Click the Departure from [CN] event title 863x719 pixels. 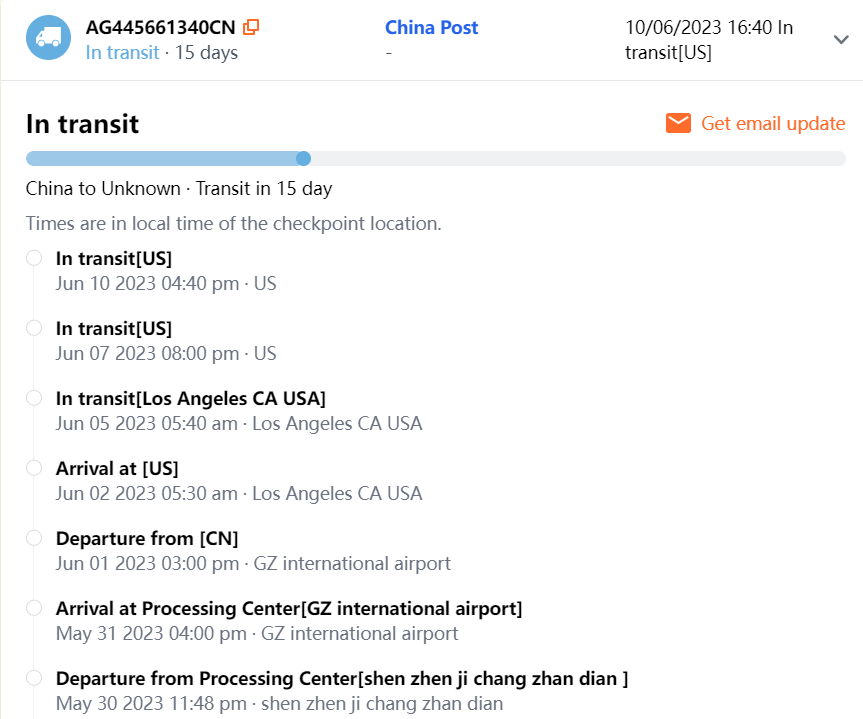(x=146, y=538)
